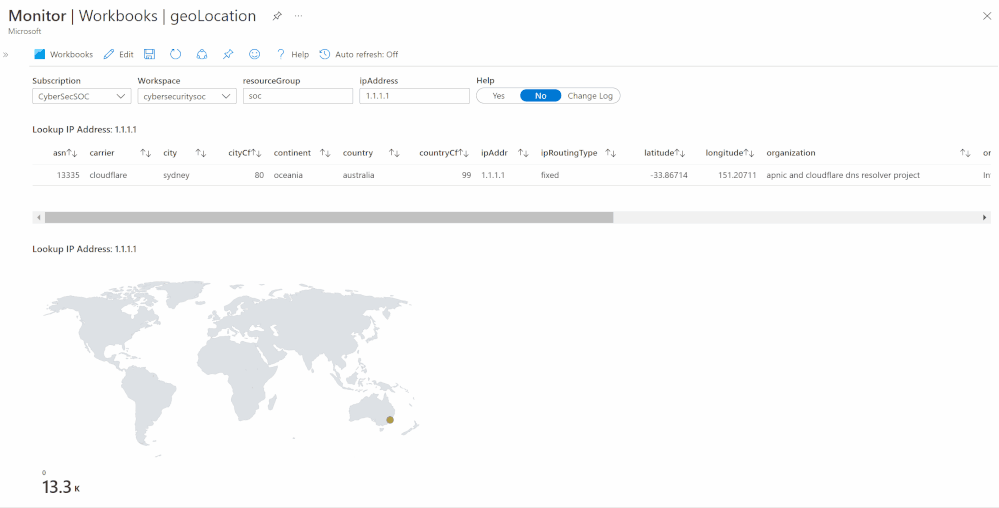This screenshot has height=508, width=999.
Task: Save the workbook with the floppy disk icon
Action: click(150, 54)
